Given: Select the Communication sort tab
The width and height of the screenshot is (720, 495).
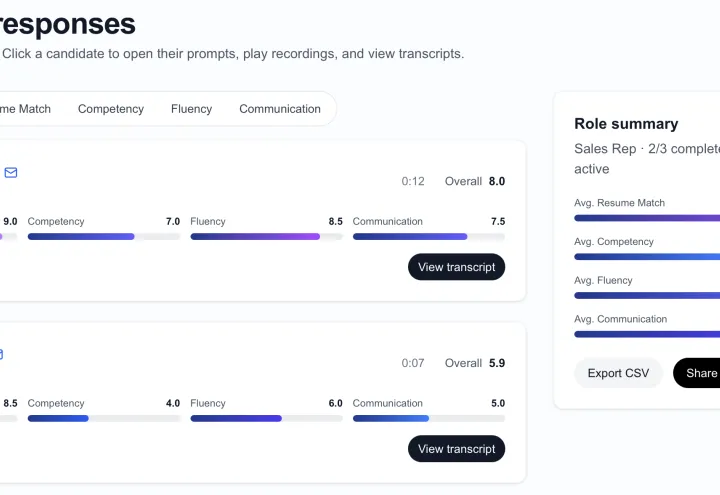Looking at the screenshot, I should 280,109.
